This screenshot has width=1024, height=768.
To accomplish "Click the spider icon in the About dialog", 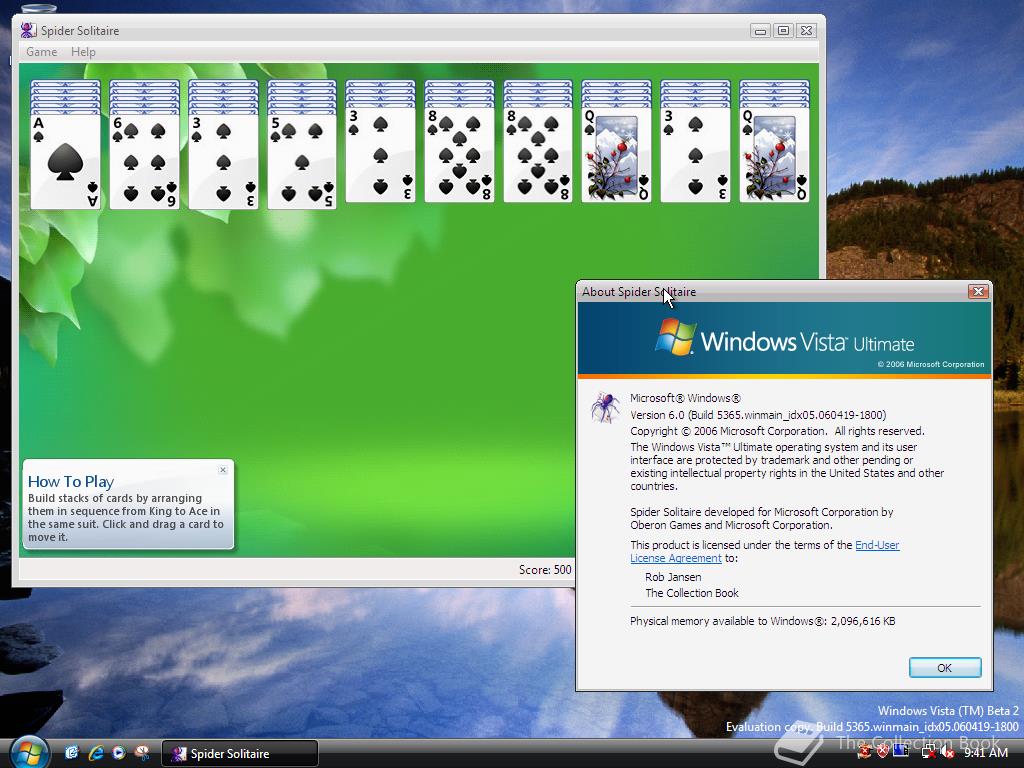I will [x=605, y=407].
